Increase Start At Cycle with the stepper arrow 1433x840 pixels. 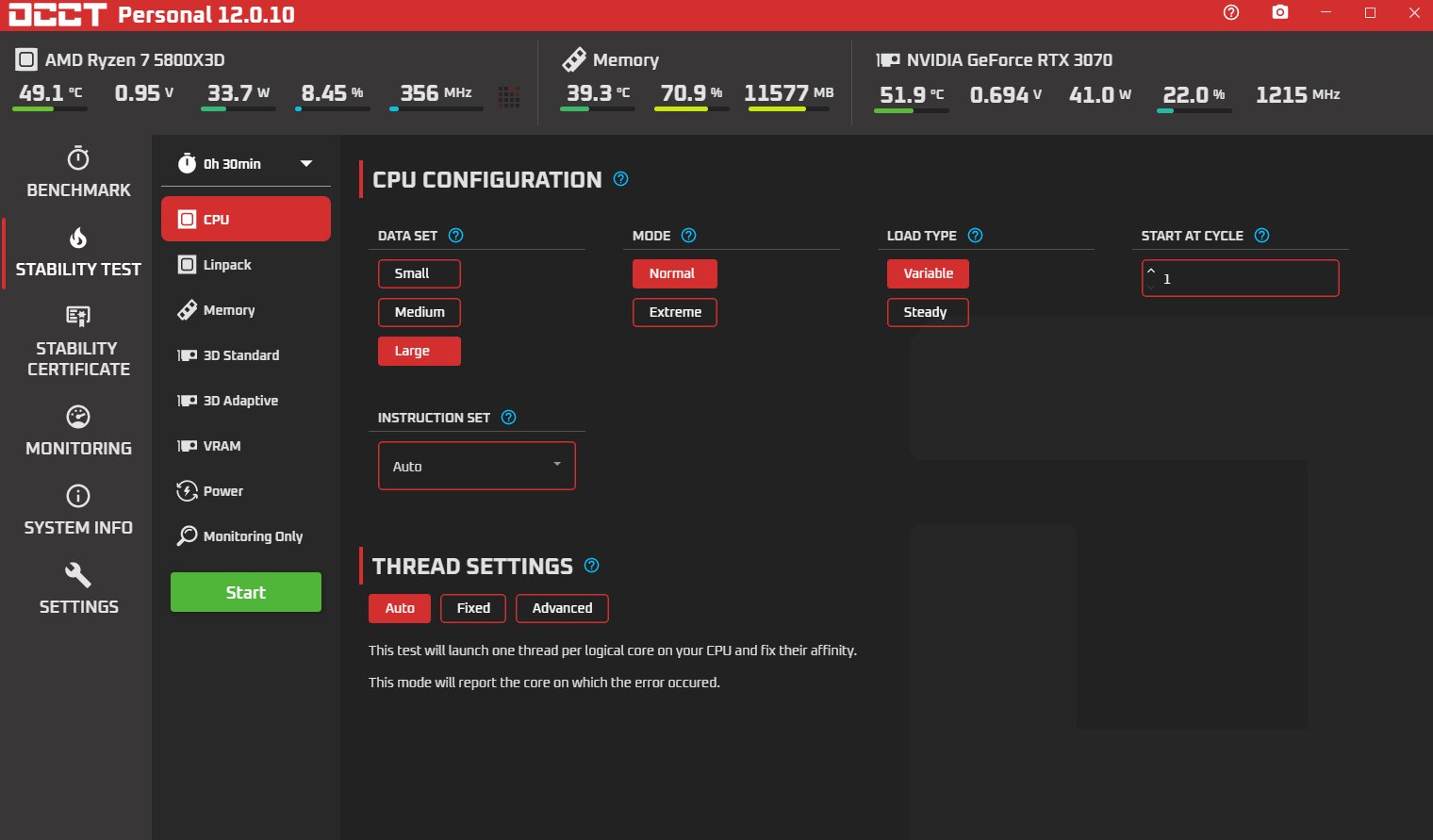click(1151, 272)
